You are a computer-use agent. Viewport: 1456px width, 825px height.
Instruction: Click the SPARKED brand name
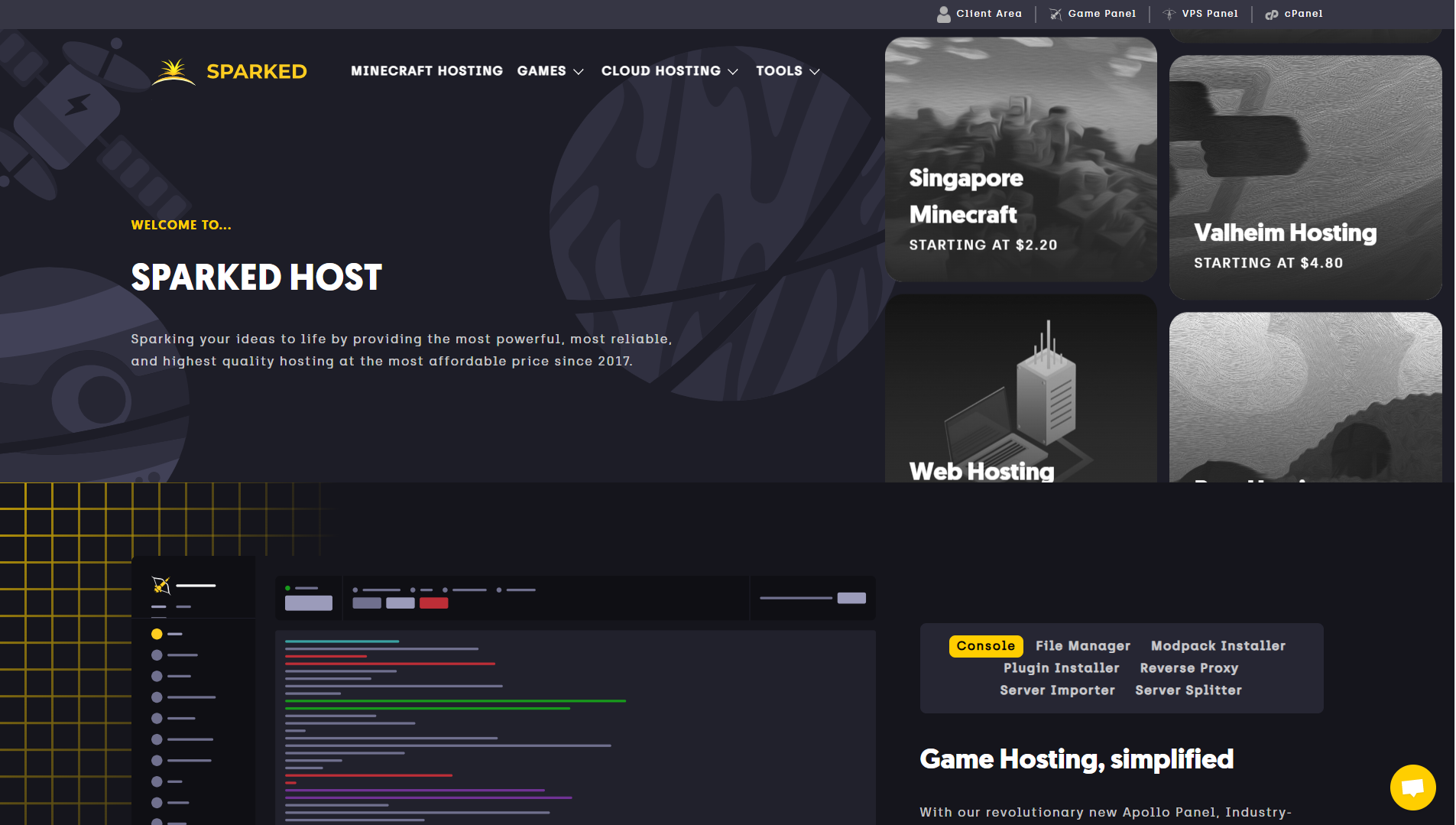[257, 72]
